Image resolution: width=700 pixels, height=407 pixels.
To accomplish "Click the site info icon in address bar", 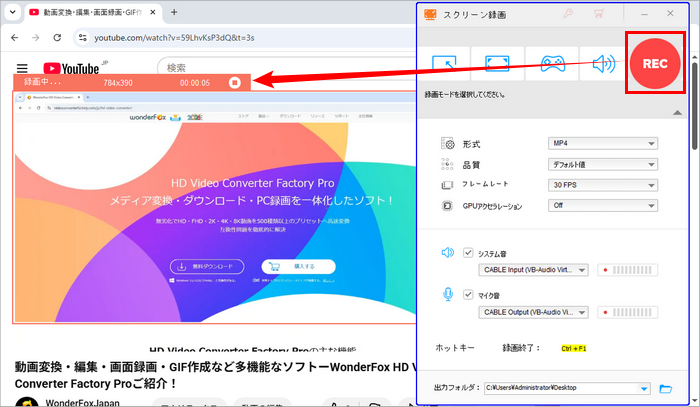I will tap(83, 37).
